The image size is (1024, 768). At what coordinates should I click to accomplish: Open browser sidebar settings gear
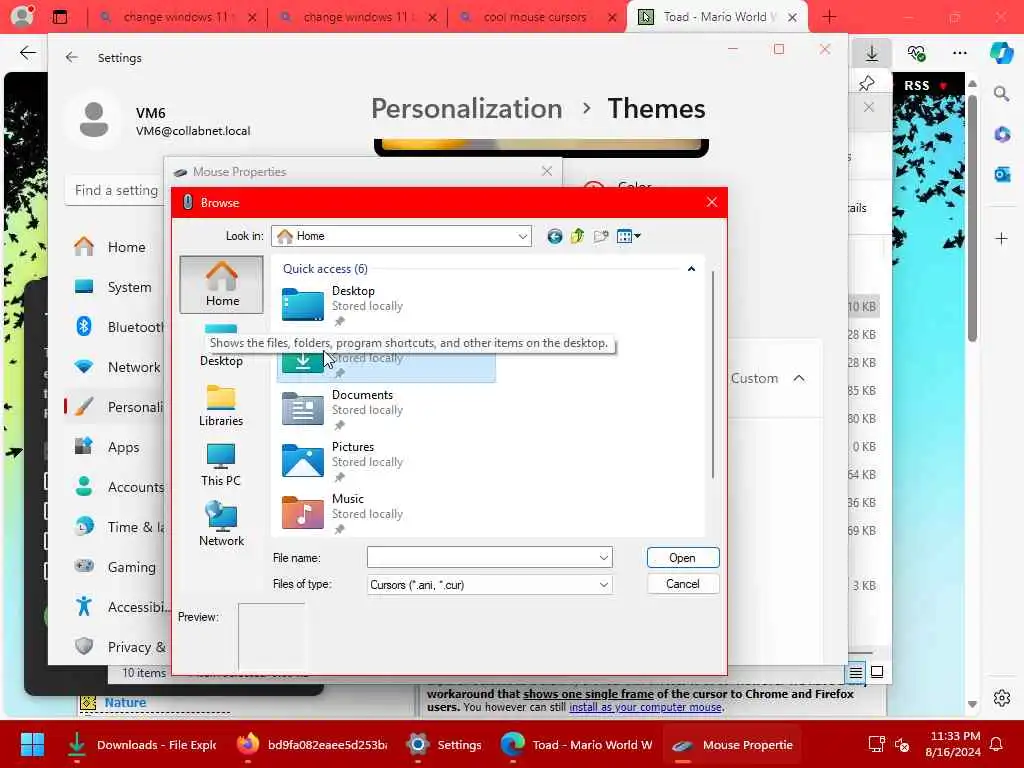click(1002, 698)
